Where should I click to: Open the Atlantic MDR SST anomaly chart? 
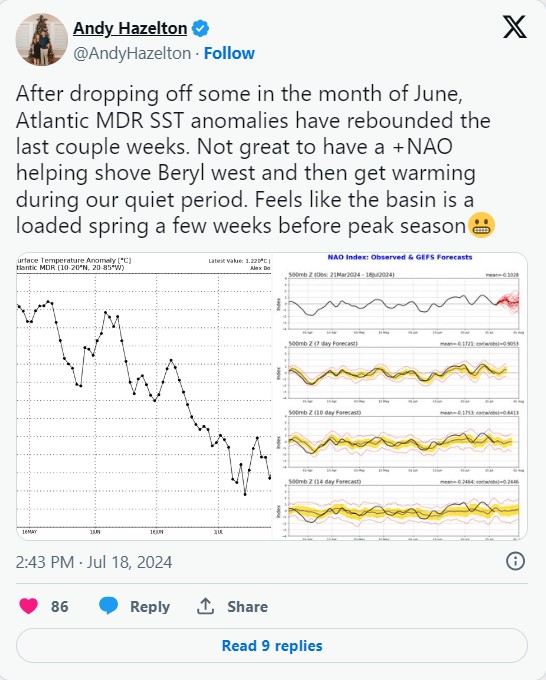click(x=144, y=396)
